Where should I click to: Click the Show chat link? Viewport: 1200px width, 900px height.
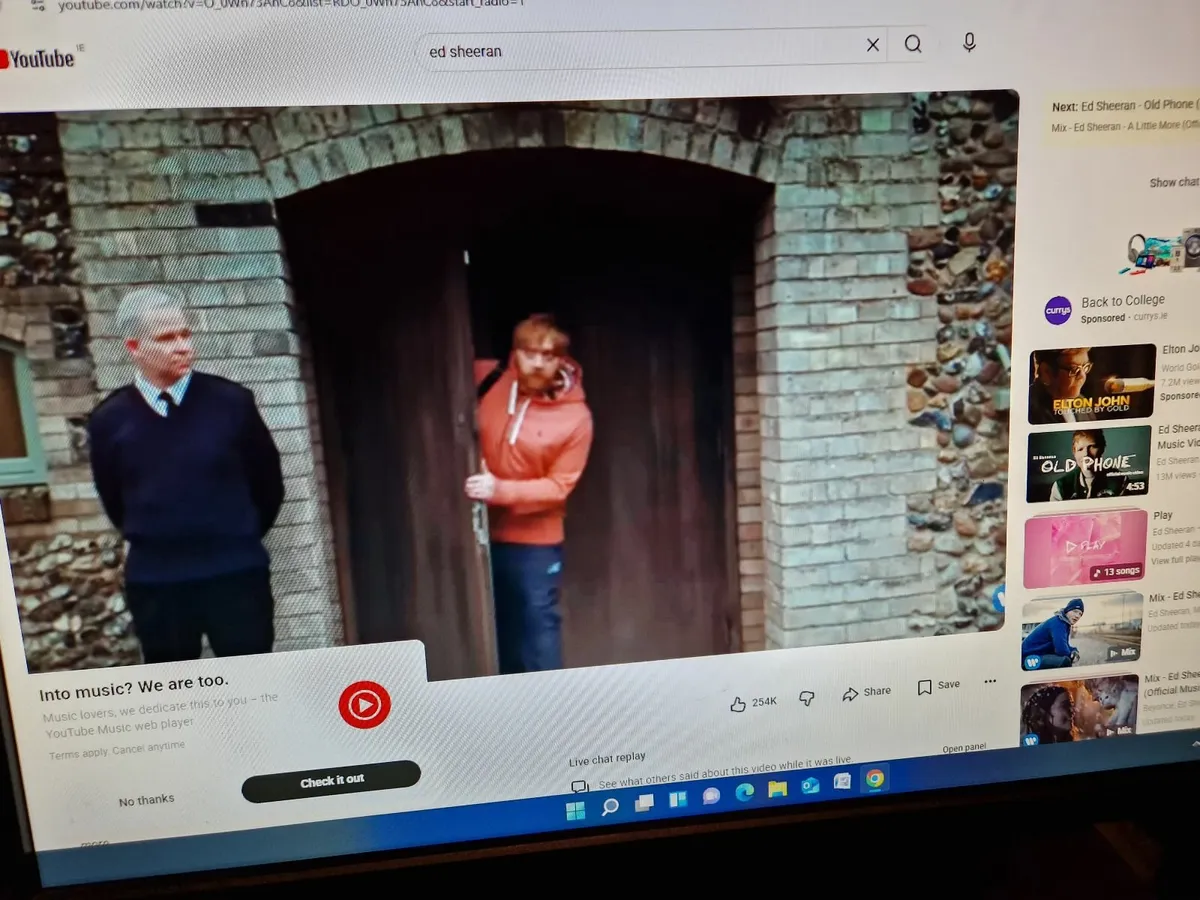[1172, 183]
